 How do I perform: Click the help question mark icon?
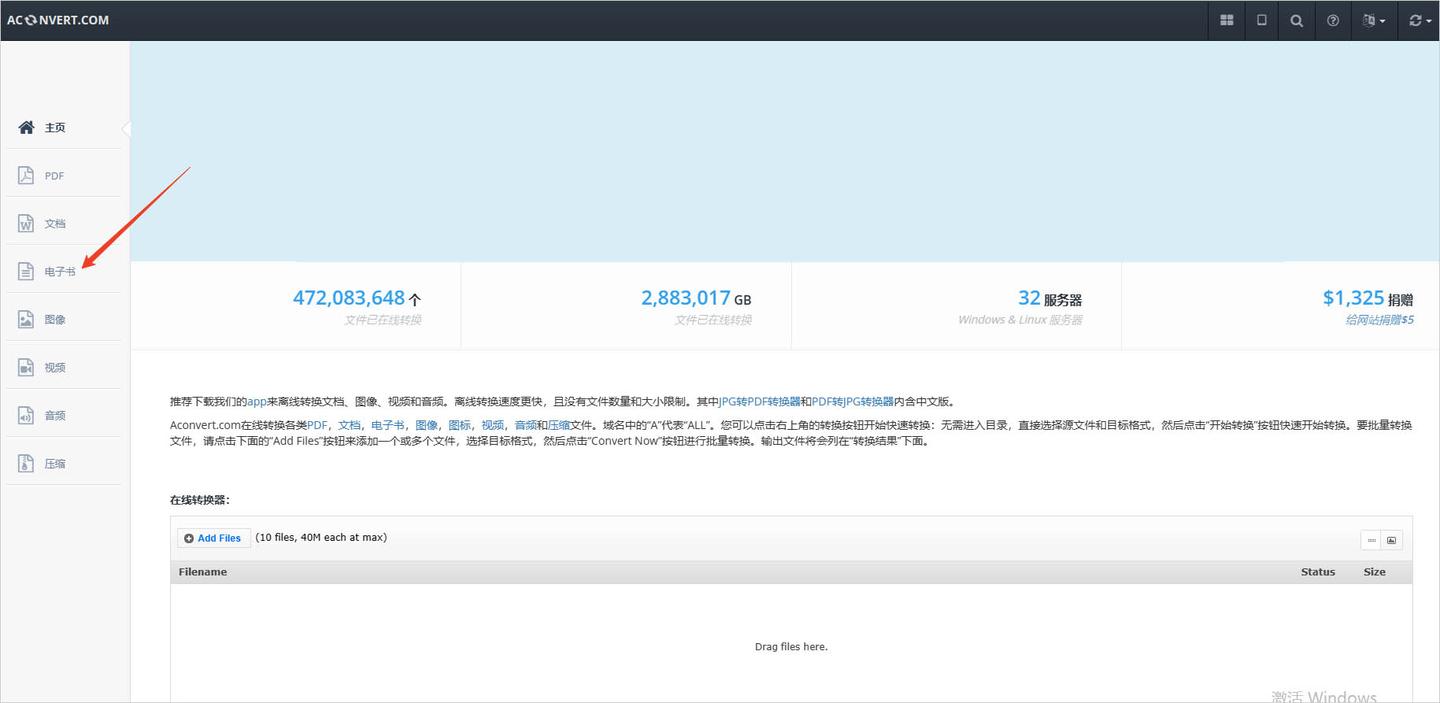(1332, 20)
